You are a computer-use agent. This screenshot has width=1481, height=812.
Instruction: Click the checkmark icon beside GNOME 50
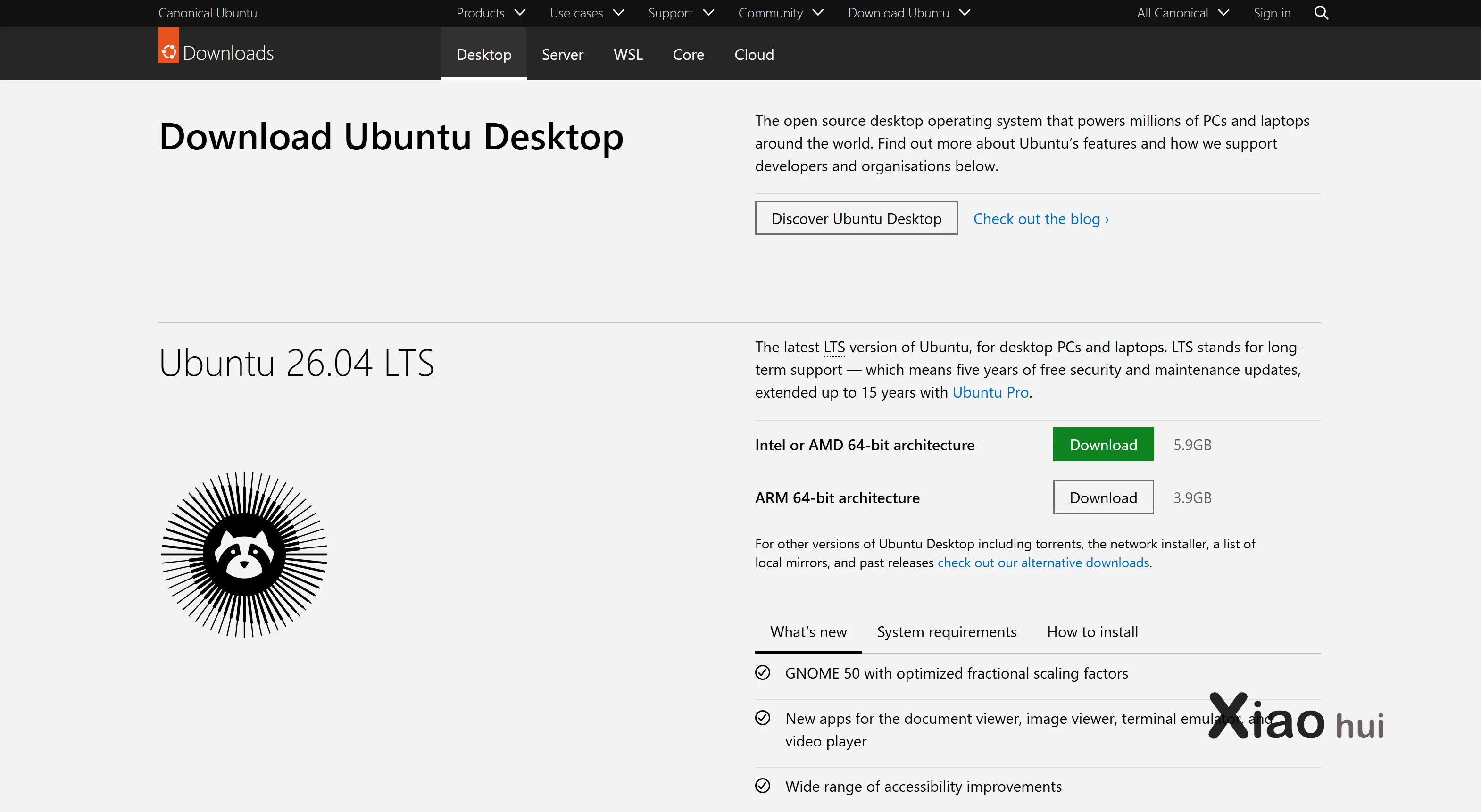pyautogui.click(x=762, y=672)
